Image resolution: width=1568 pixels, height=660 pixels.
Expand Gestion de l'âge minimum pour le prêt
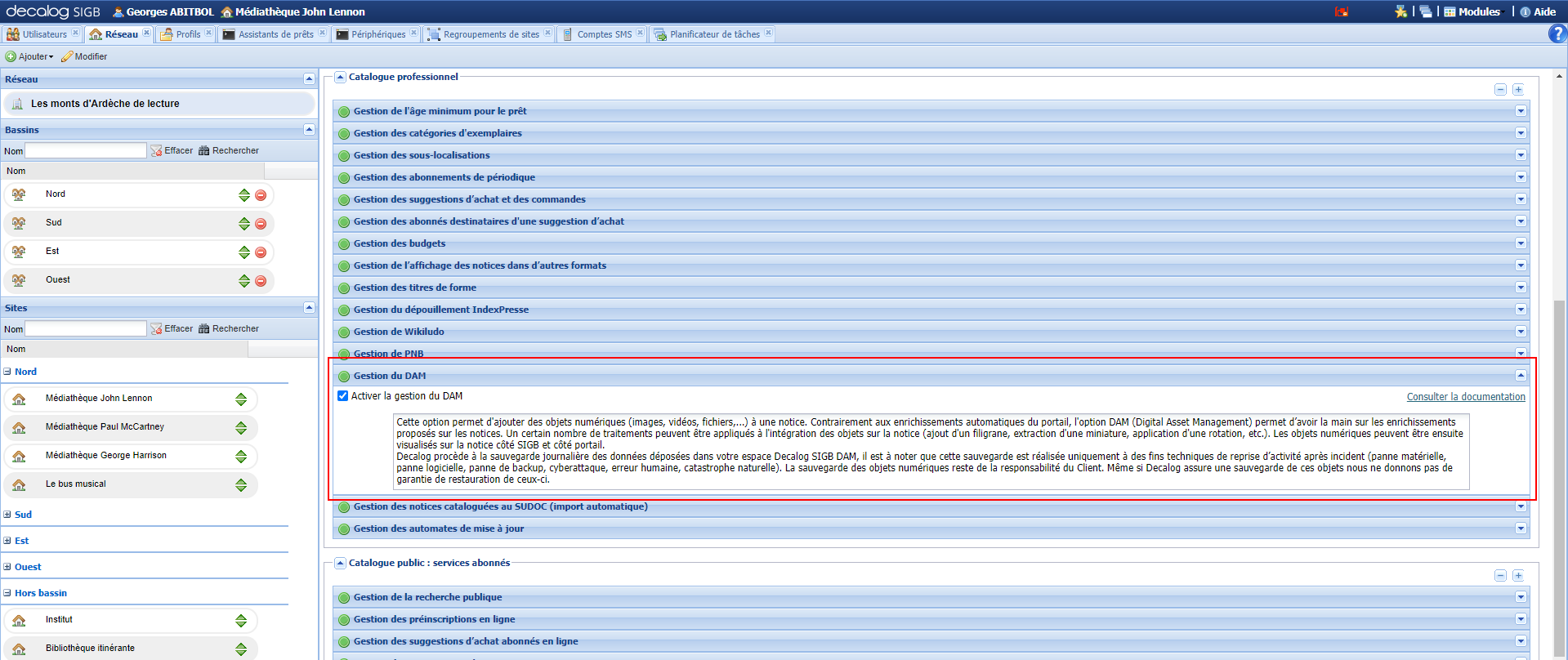(x=1521, y=111)
